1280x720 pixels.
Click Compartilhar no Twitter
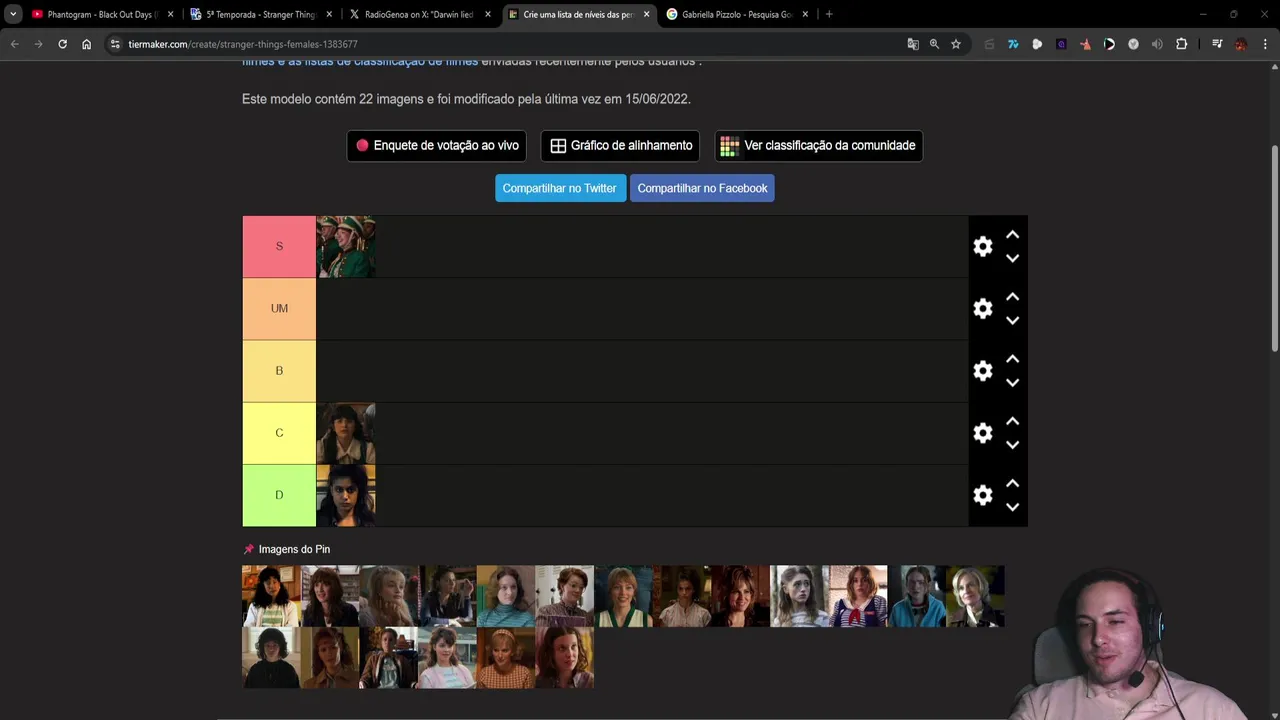560,188
